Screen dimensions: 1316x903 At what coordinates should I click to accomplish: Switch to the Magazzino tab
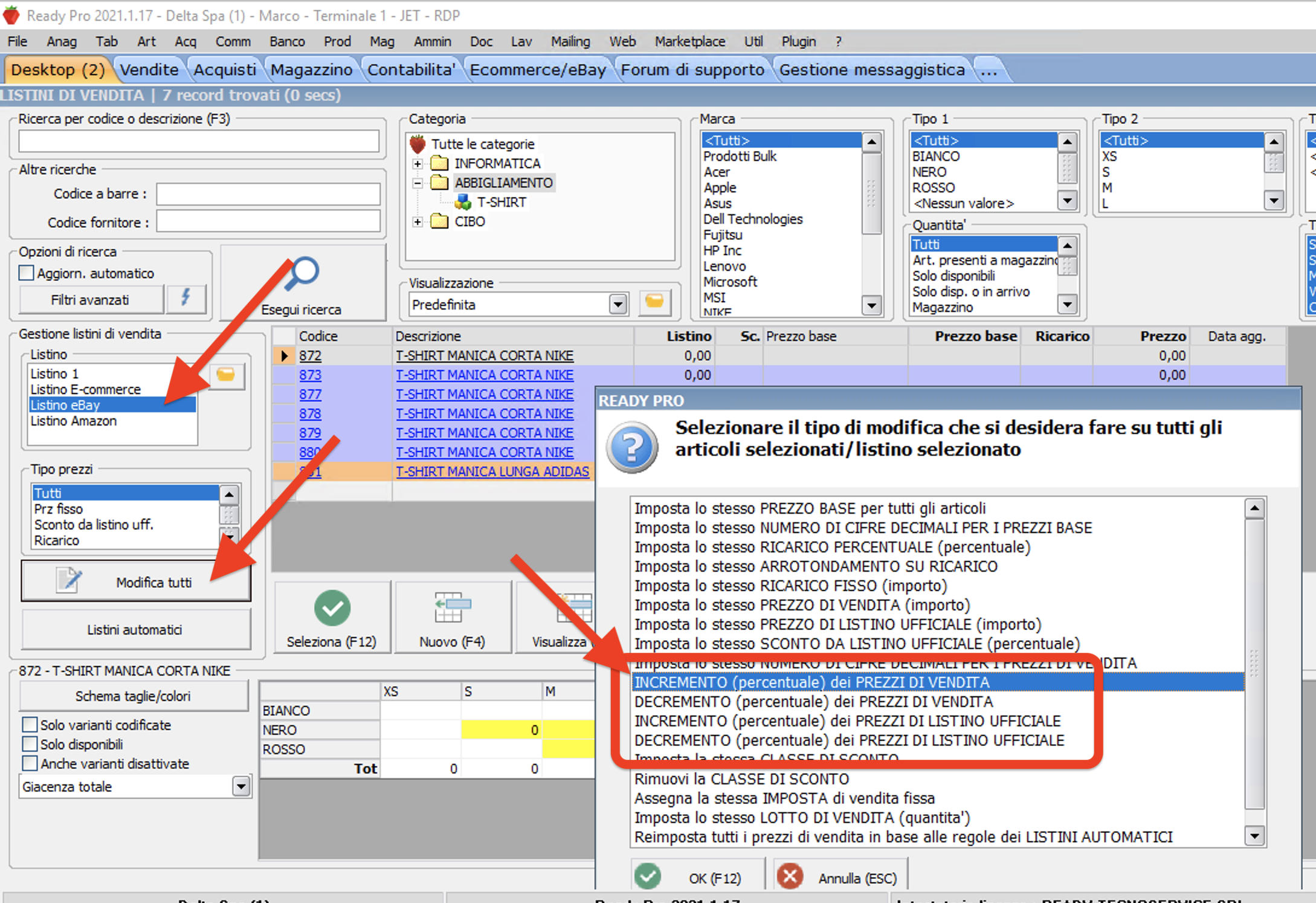click(311, 70)
